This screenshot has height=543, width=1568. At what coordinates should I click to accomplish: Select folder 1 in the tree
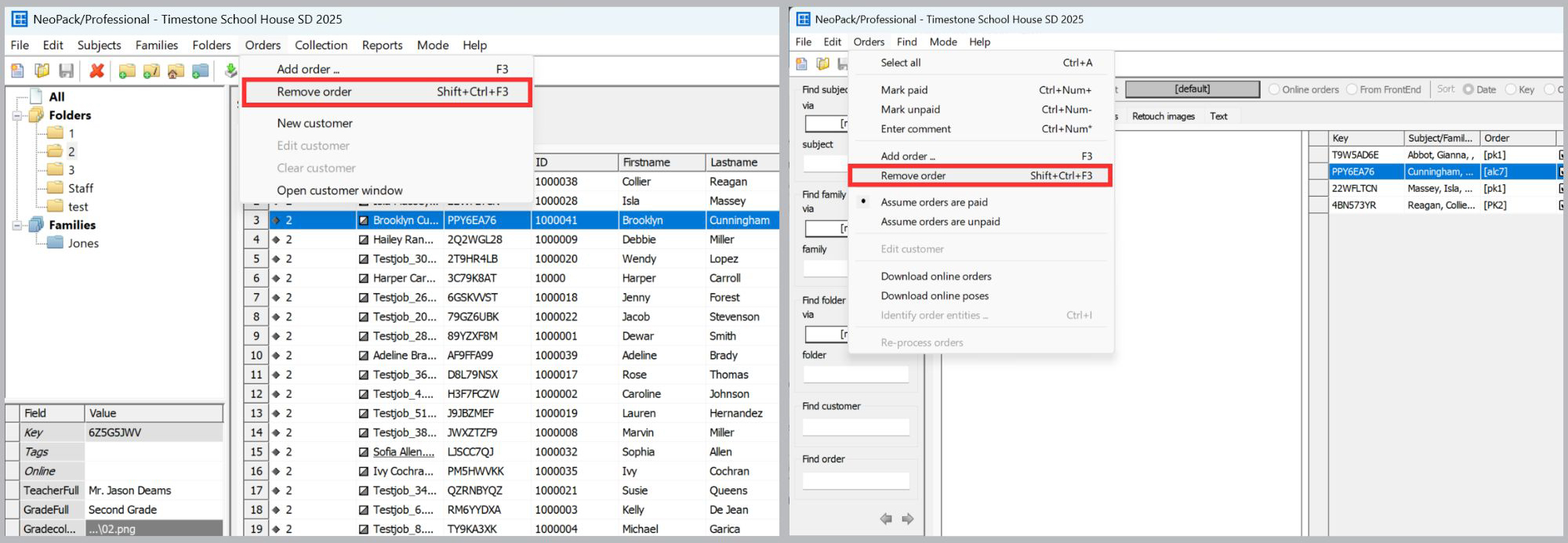71,133
